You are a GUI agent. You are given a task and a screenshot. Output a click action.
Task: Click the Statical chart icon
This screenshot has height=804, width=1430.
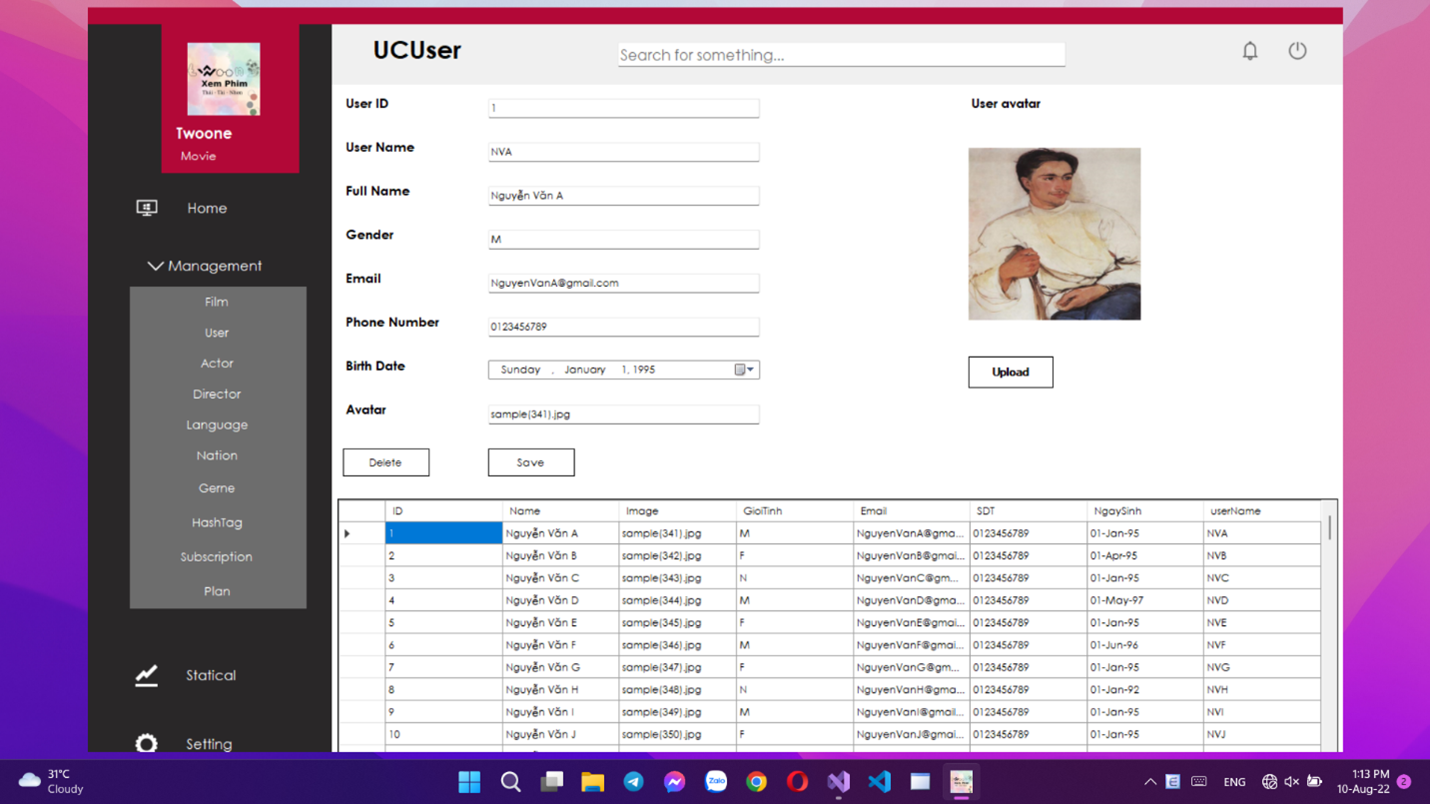point(147,676)
